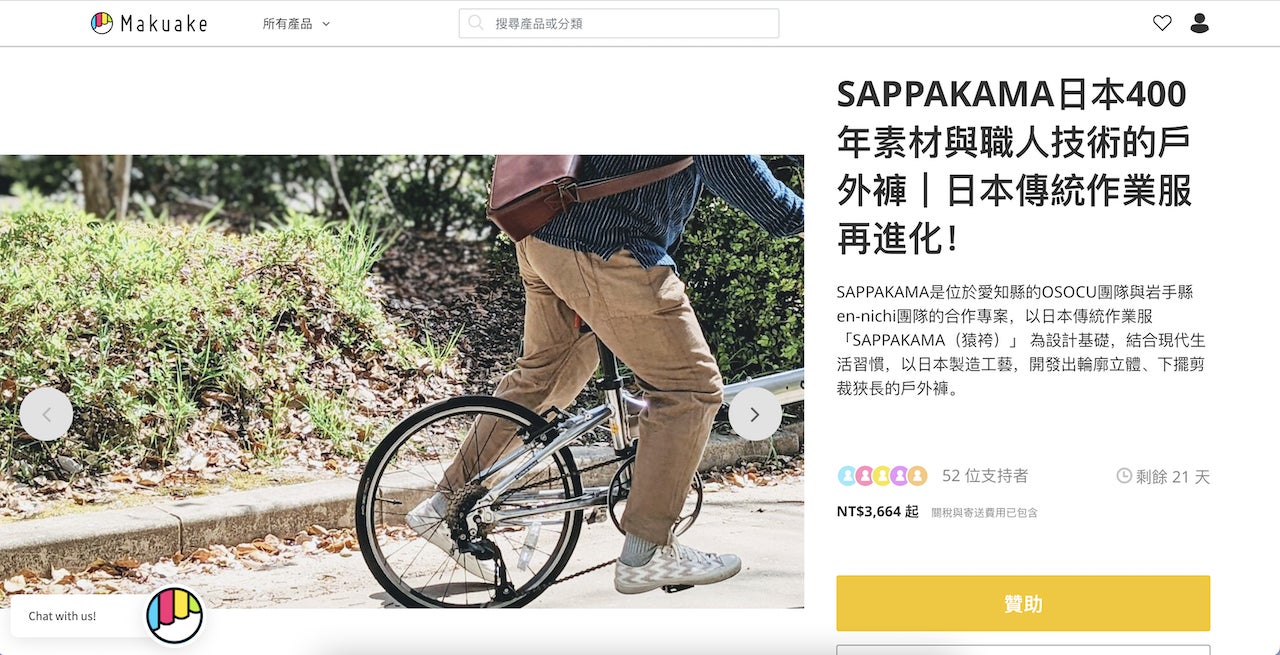Show previous product image
1280x655 pixels.
click(46, 414)
